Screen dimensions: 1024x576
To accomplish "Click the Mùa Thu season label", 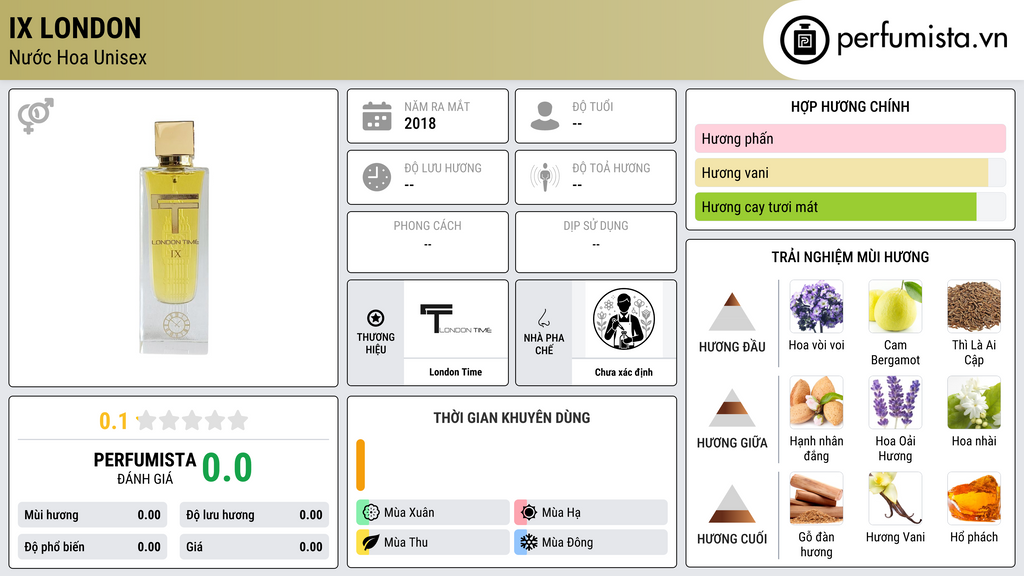I will (406, 542).
